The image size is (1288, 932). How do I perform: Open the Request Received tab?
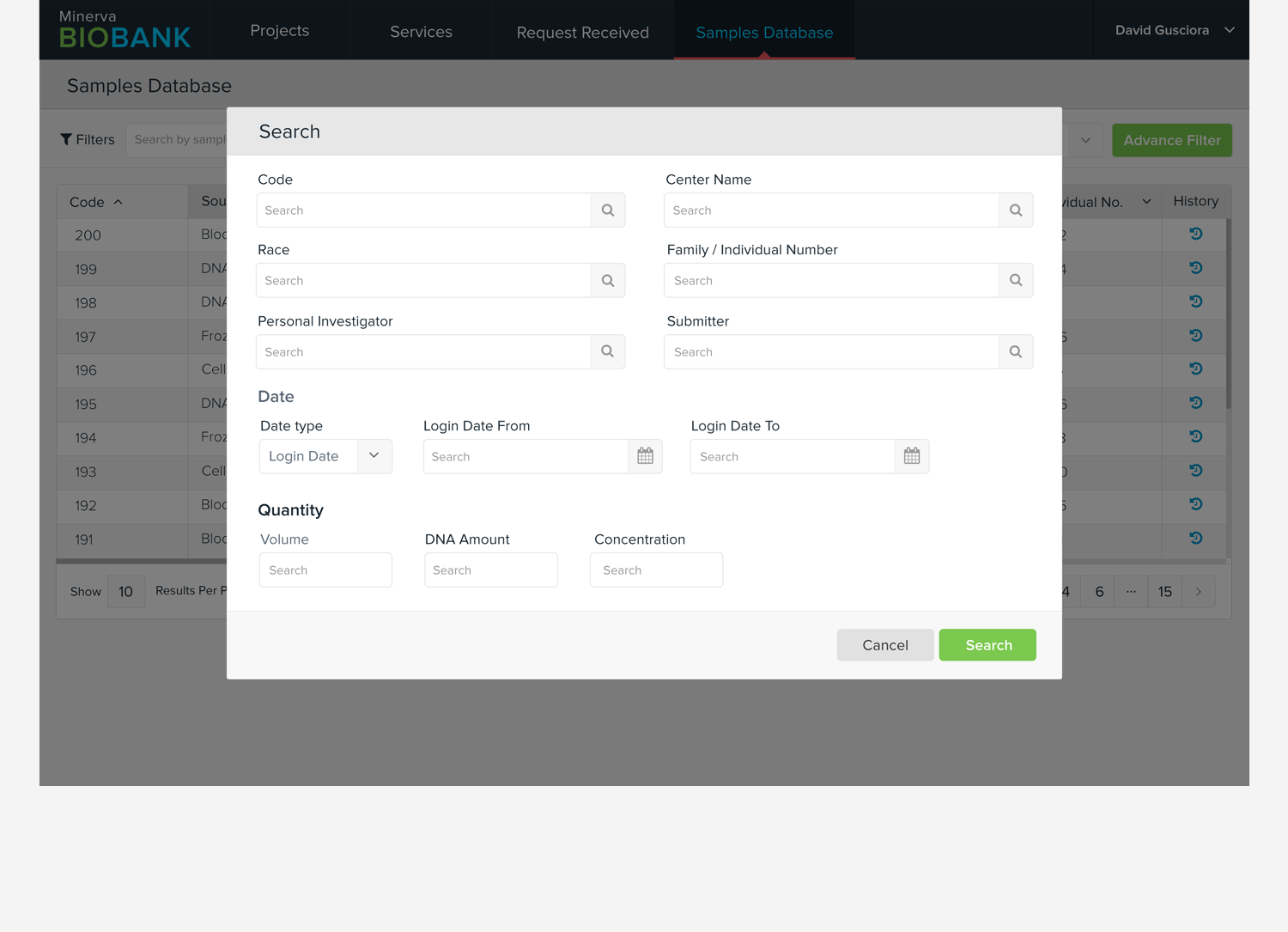[582, 33]
